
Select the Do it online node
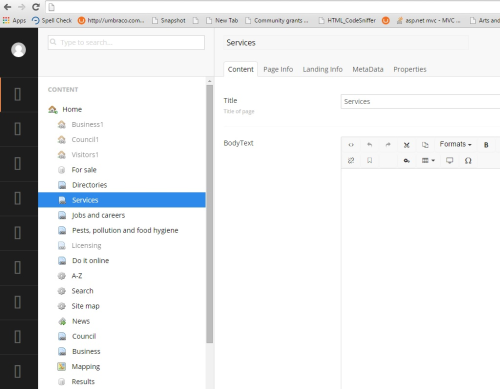point(90,261)
